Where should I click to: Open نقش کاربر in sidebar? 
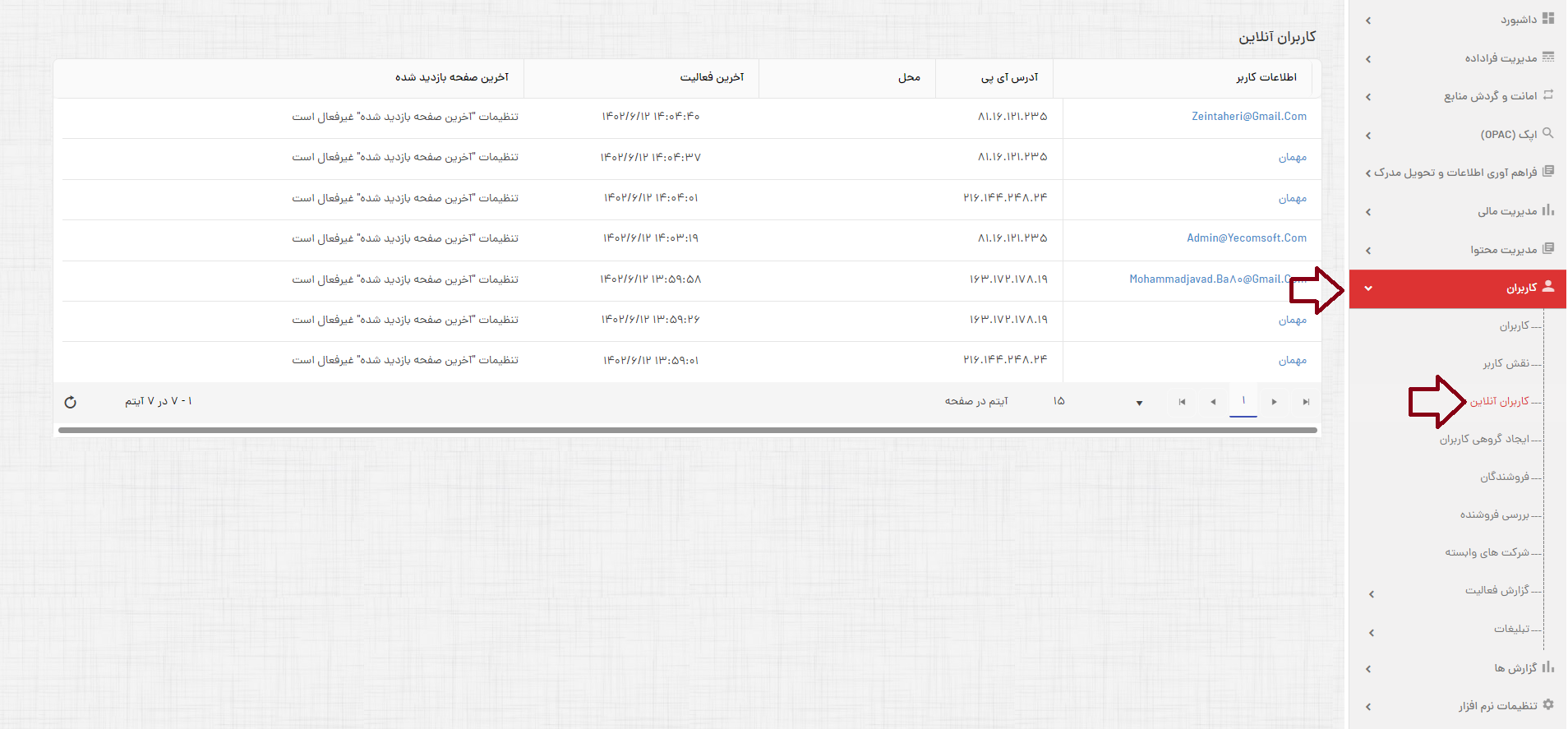pyautogui.click(x=1506, y=363)
